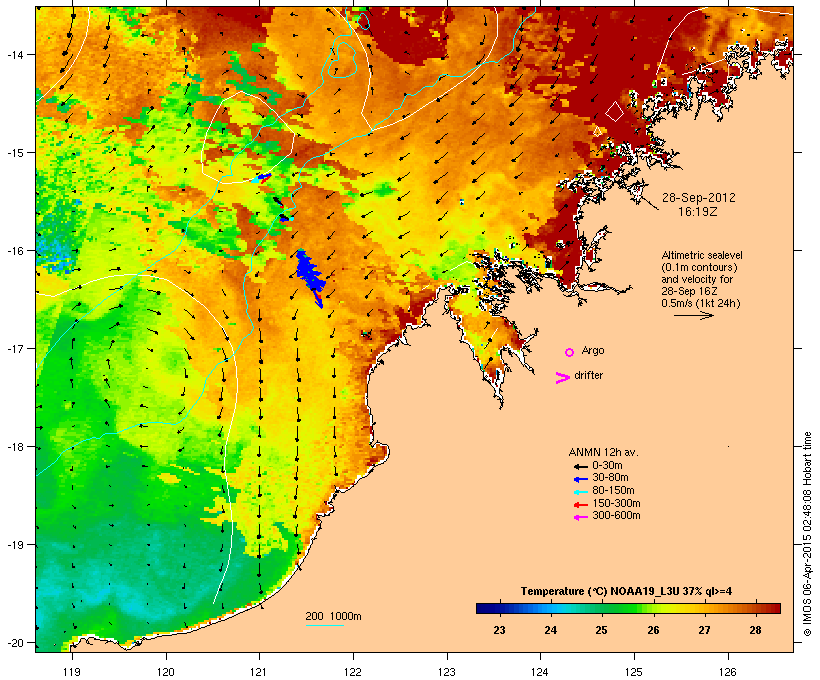Image resolution: width=820 pixels, height=680 pixels.
Task: Click the '30-80m' depth label
Action: (x=610, y=478)
